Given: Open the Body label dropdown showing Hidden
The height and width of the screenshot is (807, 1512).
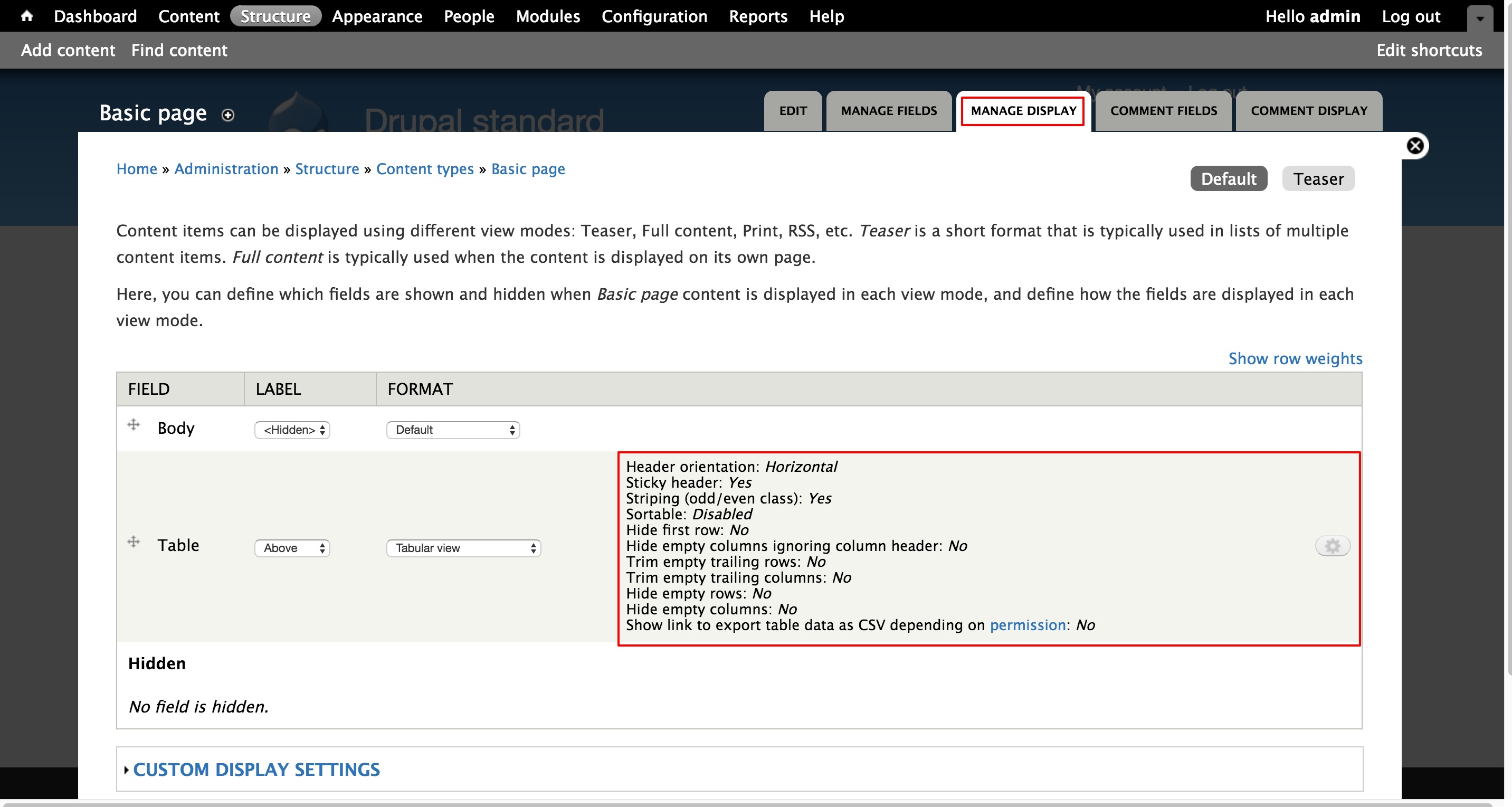Looking at the screenshot, I should [x=291, y=430].
